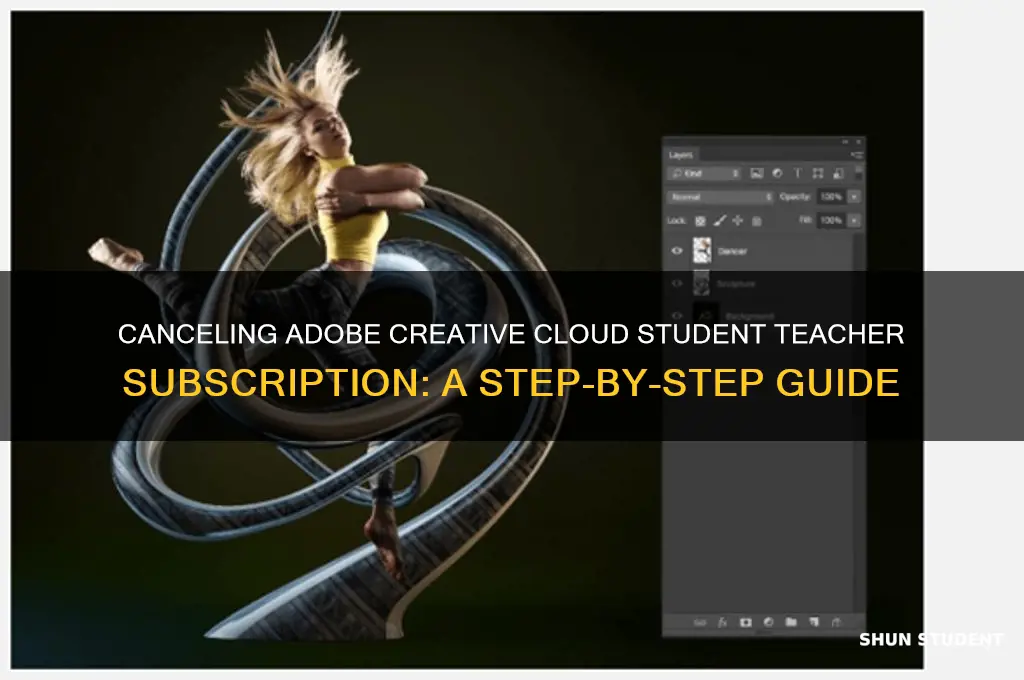The image size is (1024, 680).
Task: Toggle layer filtering switch on or off
Action: [x=858, y=173]
